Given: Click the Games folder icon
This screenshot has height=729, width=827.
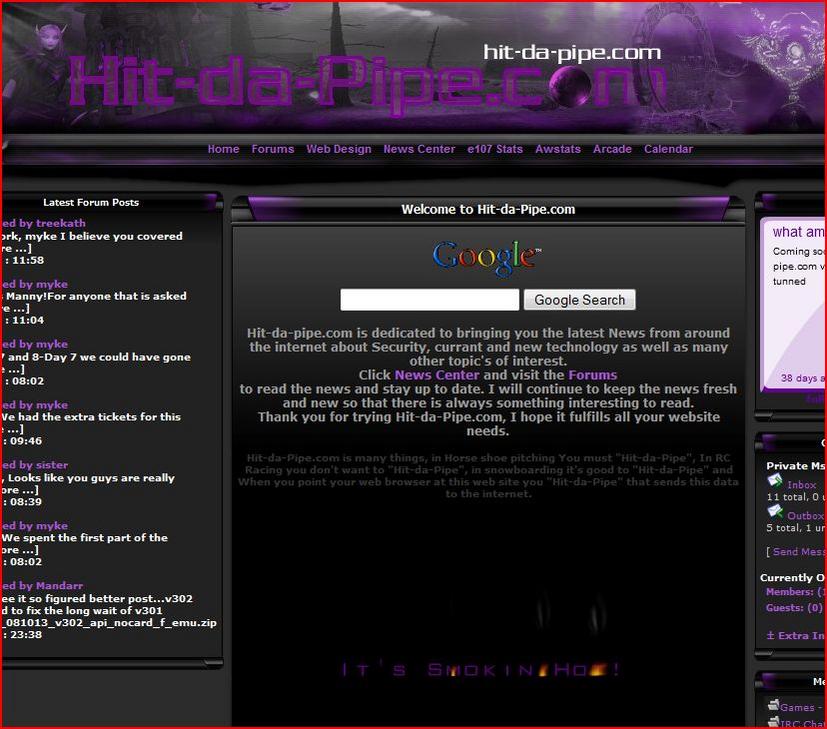Looking at the screenshot, I should tap(773, 706).
